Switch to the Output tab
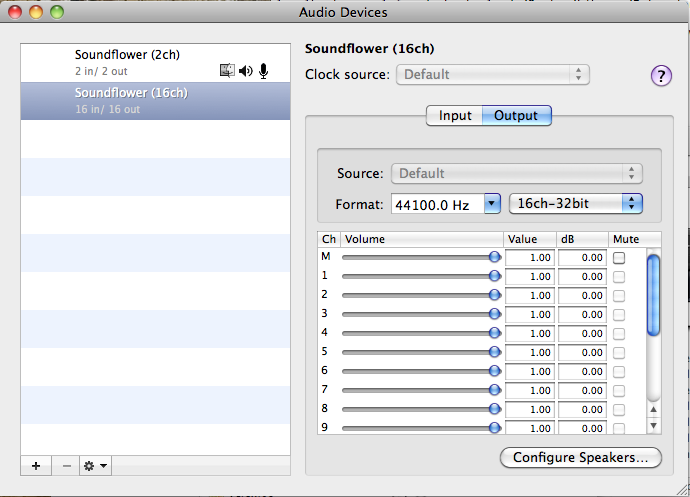 point(516,115)
